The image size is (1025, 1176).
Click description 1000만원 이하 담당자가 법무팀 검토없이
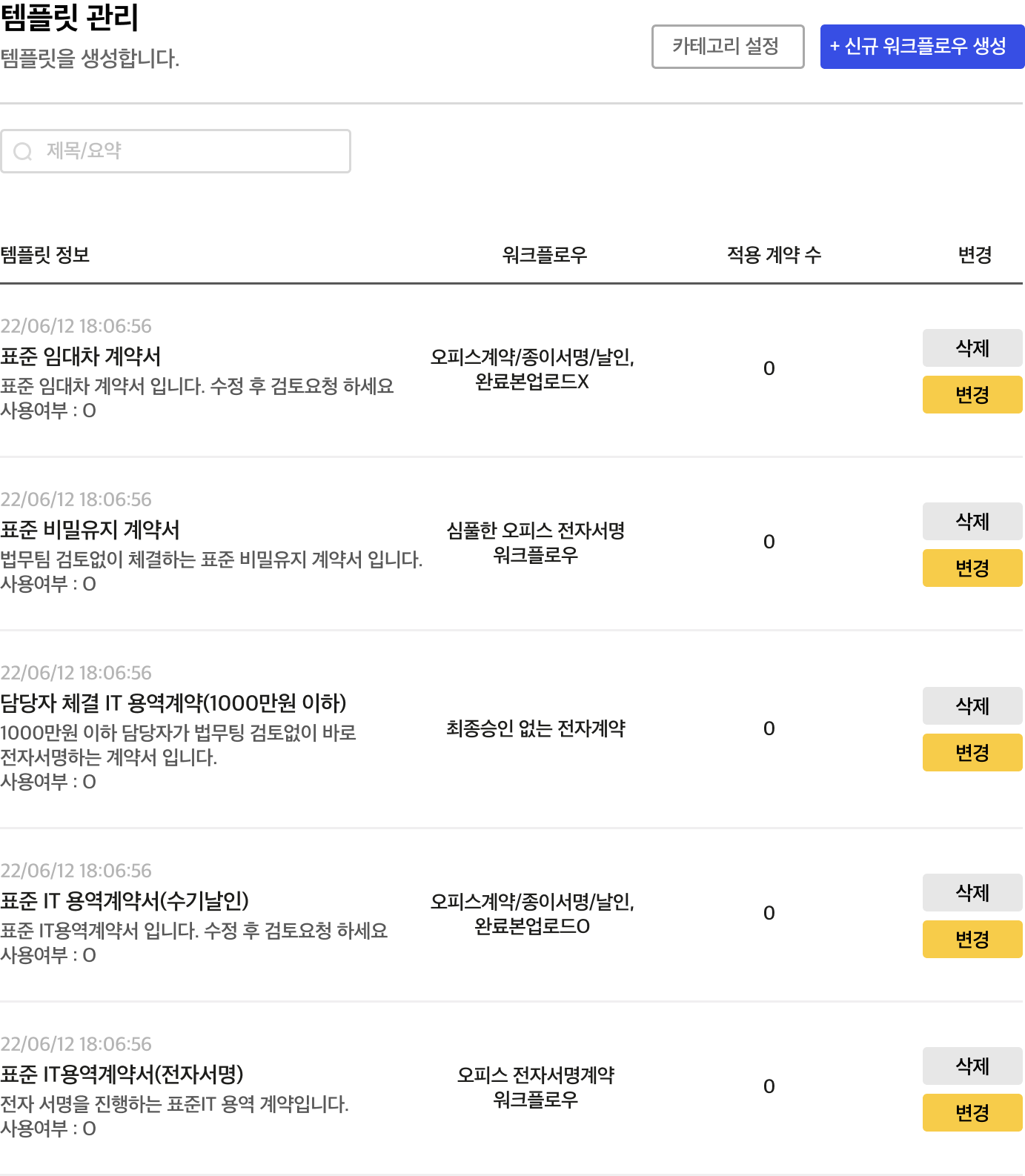178,745
